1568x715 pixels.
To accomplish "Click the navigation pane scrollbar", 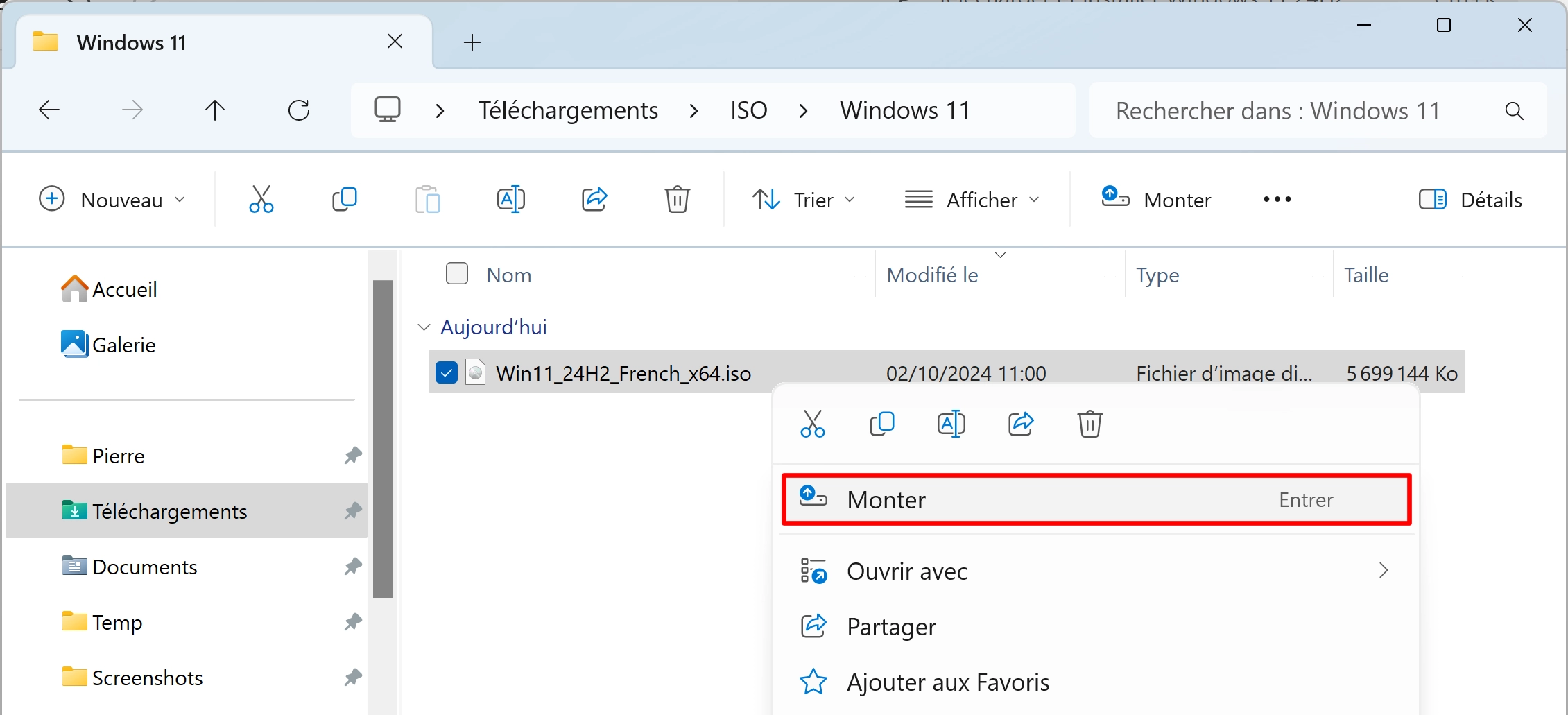I will pos(383,439).
